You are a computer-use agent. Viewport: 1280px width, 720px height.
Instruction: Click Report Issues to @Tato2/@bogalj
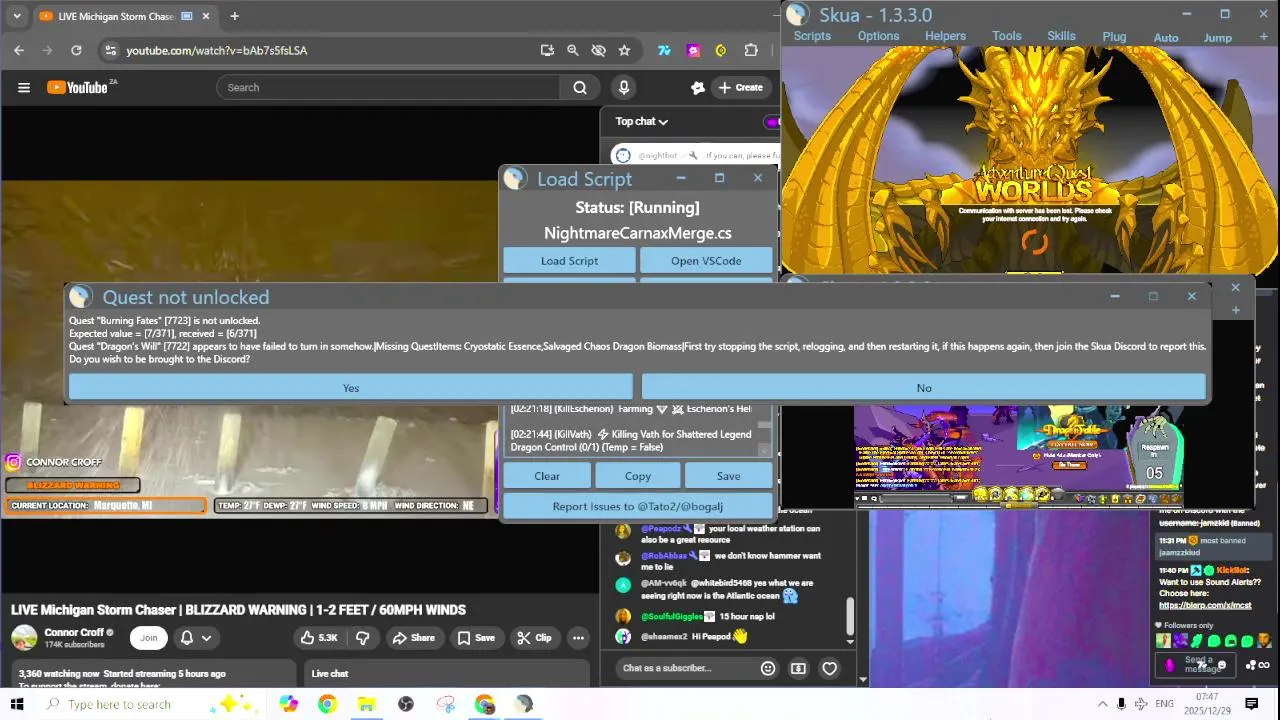[x=637, y=506]
